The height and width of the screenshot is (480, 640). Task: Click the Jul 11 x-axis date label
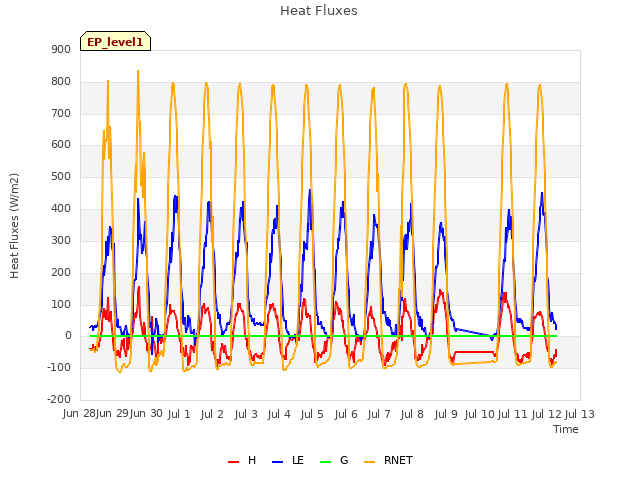pos(513,414)
